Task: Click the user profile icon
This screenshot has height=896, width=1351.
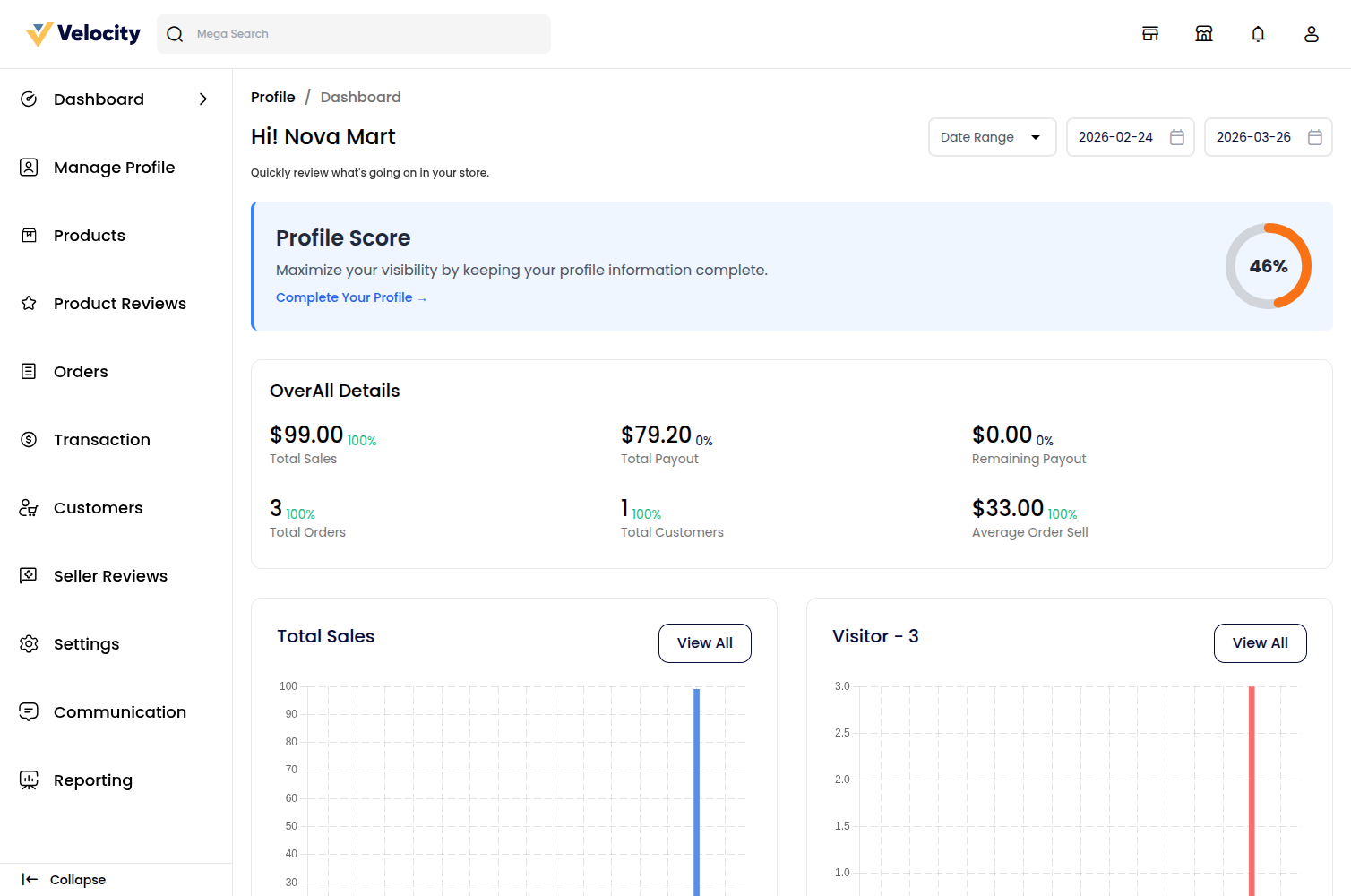Action: coord(1312,33)
